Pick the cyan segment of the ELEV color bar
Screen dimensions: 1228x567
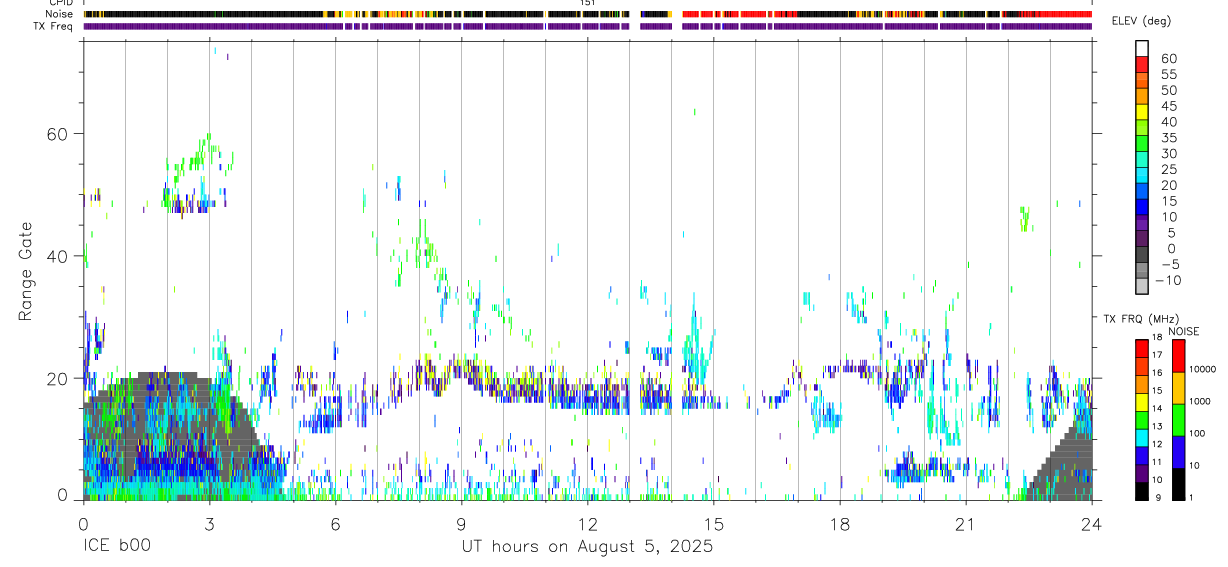coord(1142,176)
